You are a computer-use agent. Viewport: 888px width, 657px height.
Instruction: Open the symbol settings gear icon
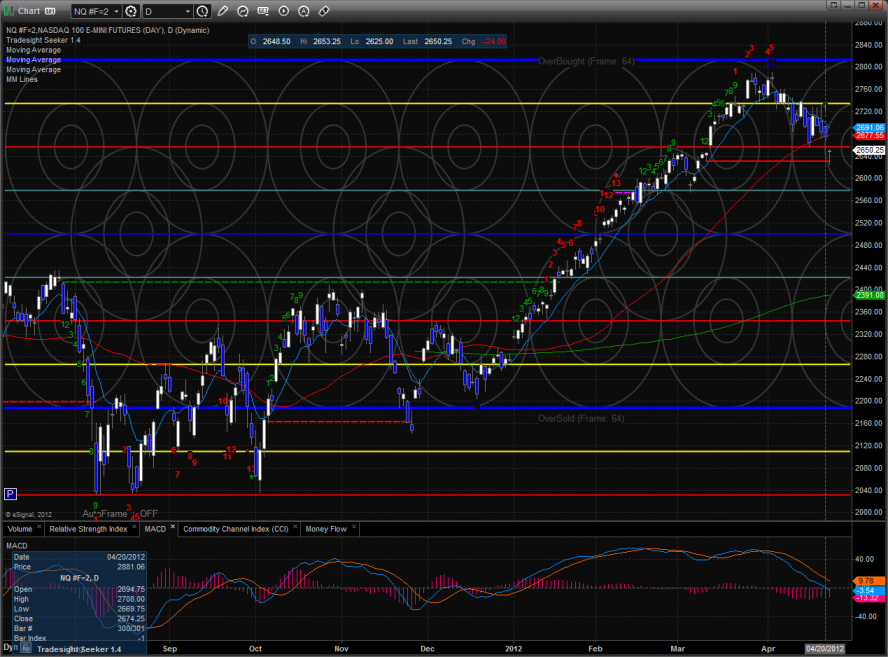(131, 11)
